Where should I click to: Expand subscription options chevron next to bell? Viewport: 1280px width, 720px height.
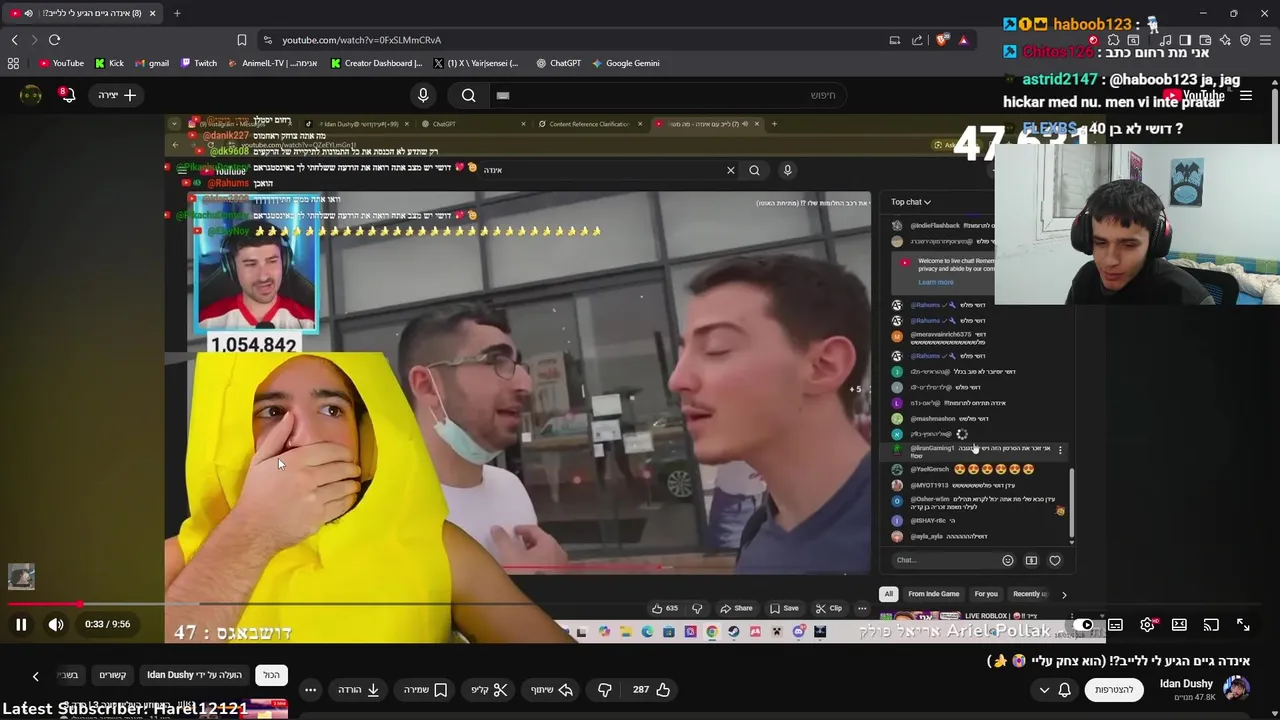pos(1044,690)
